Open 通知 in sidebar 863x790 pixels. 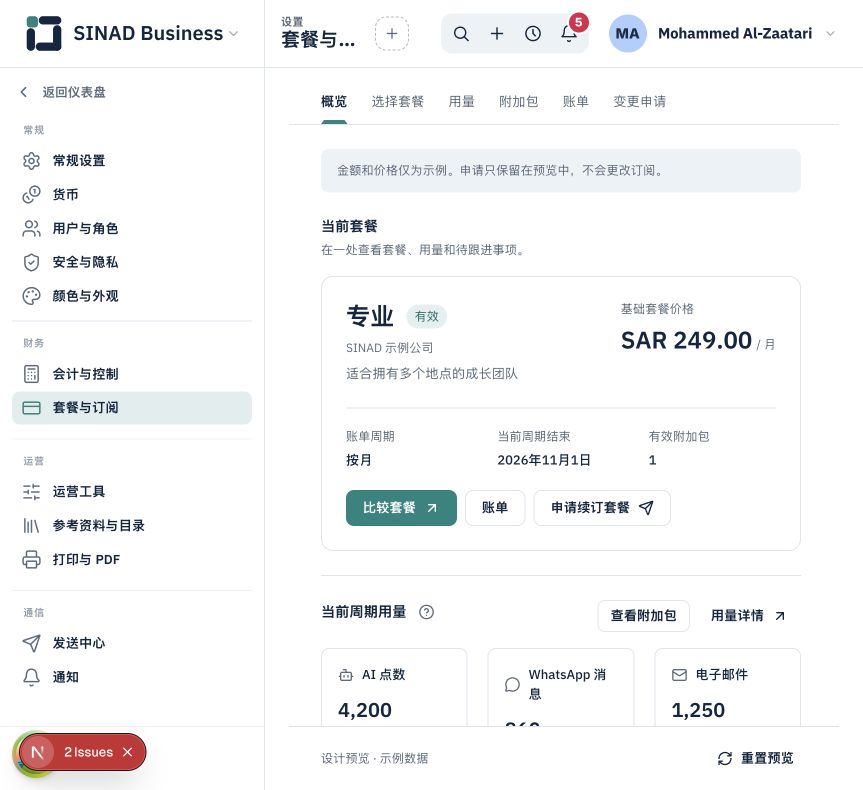132,677
